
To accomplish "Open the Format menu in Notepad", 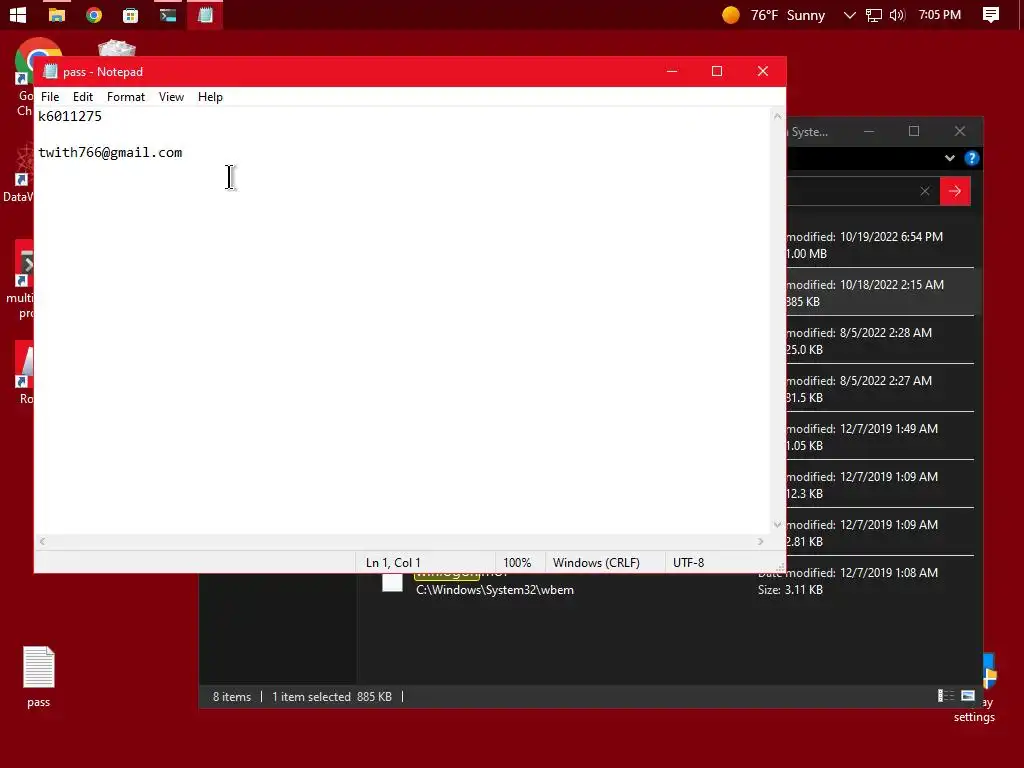I will click(125, 97).
